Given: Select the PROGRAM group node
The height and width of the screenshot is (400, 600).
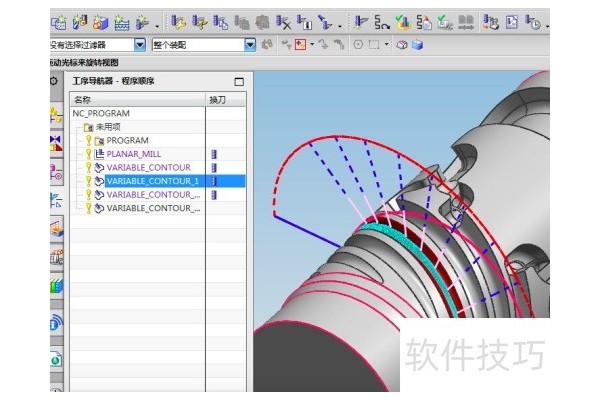Looking at the screenshot, I should 127,140.
